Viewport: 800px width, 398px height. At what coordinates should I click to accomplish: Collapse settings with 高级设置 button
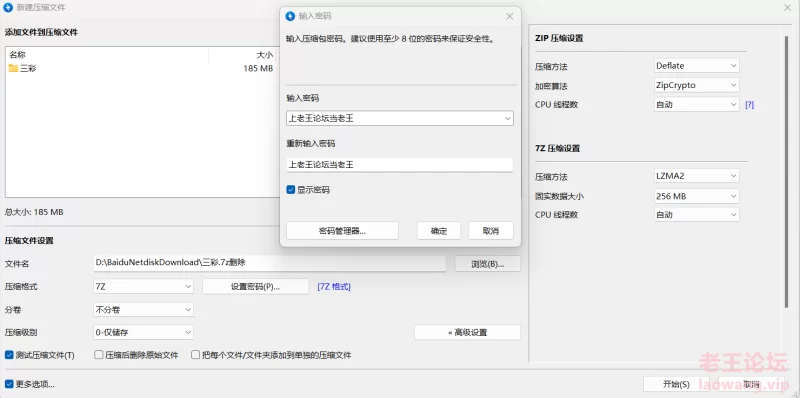coord(467,333)
